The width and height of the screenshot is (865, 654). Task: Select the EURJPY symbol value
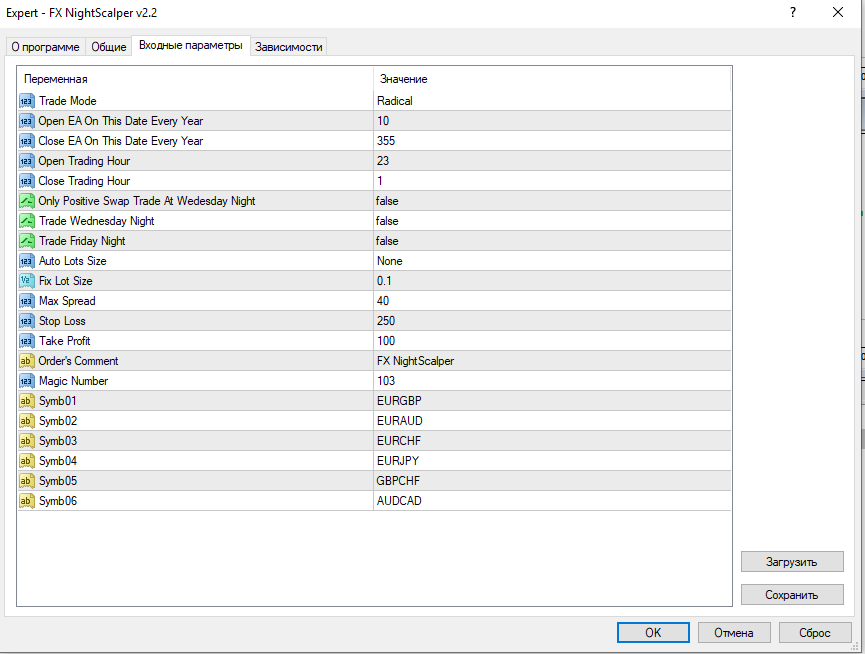(552, 461)
